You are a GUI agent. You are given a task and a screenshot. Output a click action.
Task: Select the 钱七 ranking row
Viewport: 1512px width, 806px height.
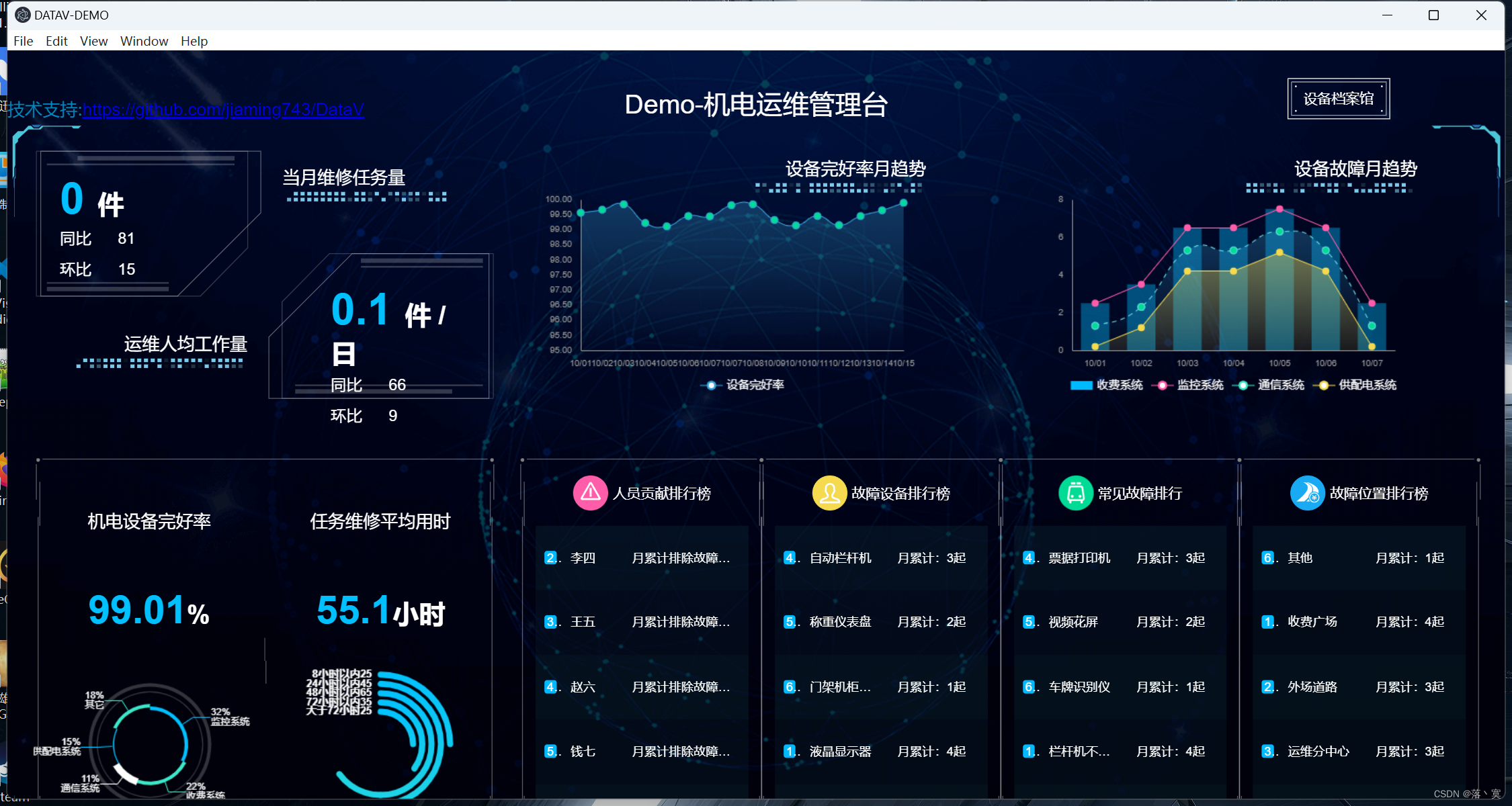coord(642,752)
